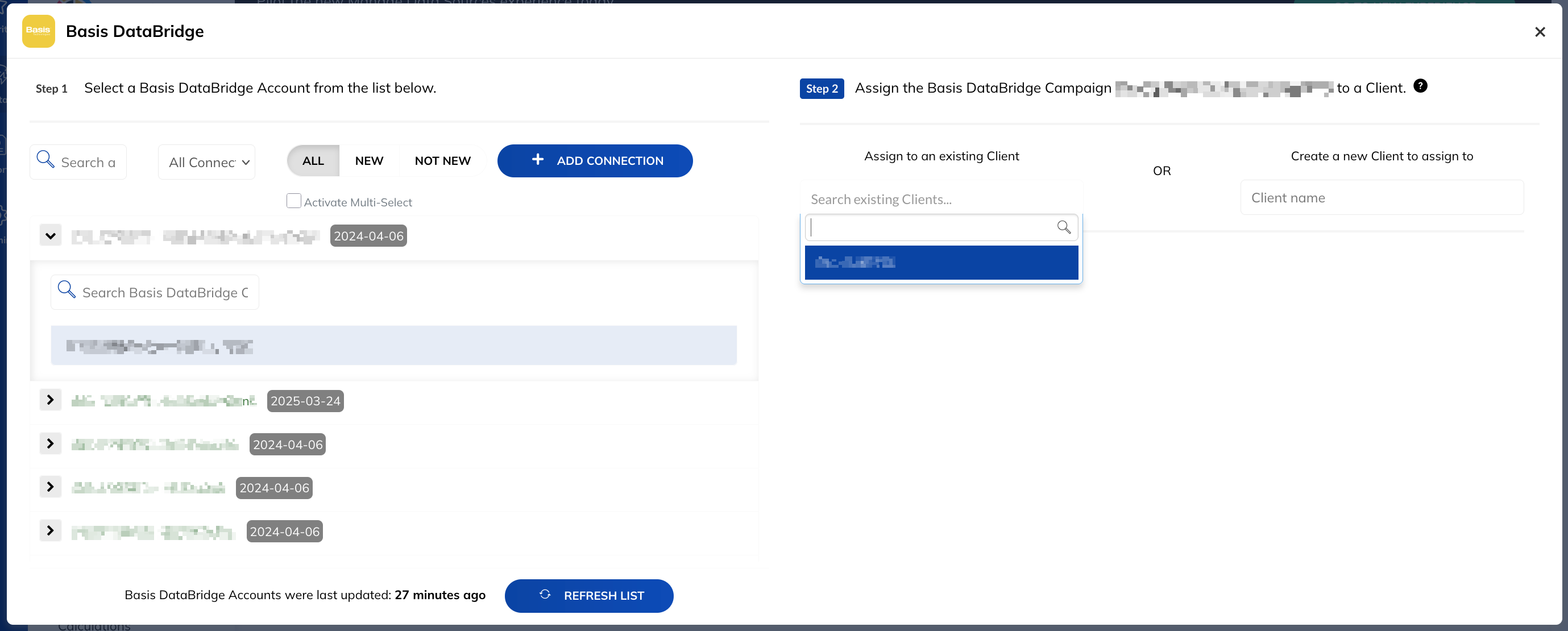Click the magnifier in the Search Basis DataBridge field
This screenshot has height=631, width=1568.
click(x=67, y=290)
